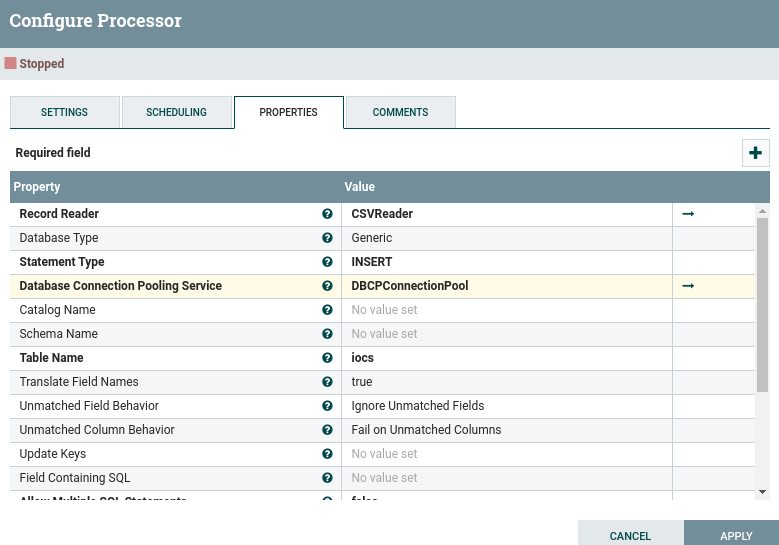Select the Unmatched Field Behavior label
779x545 pixels.
tap(89, 406)
